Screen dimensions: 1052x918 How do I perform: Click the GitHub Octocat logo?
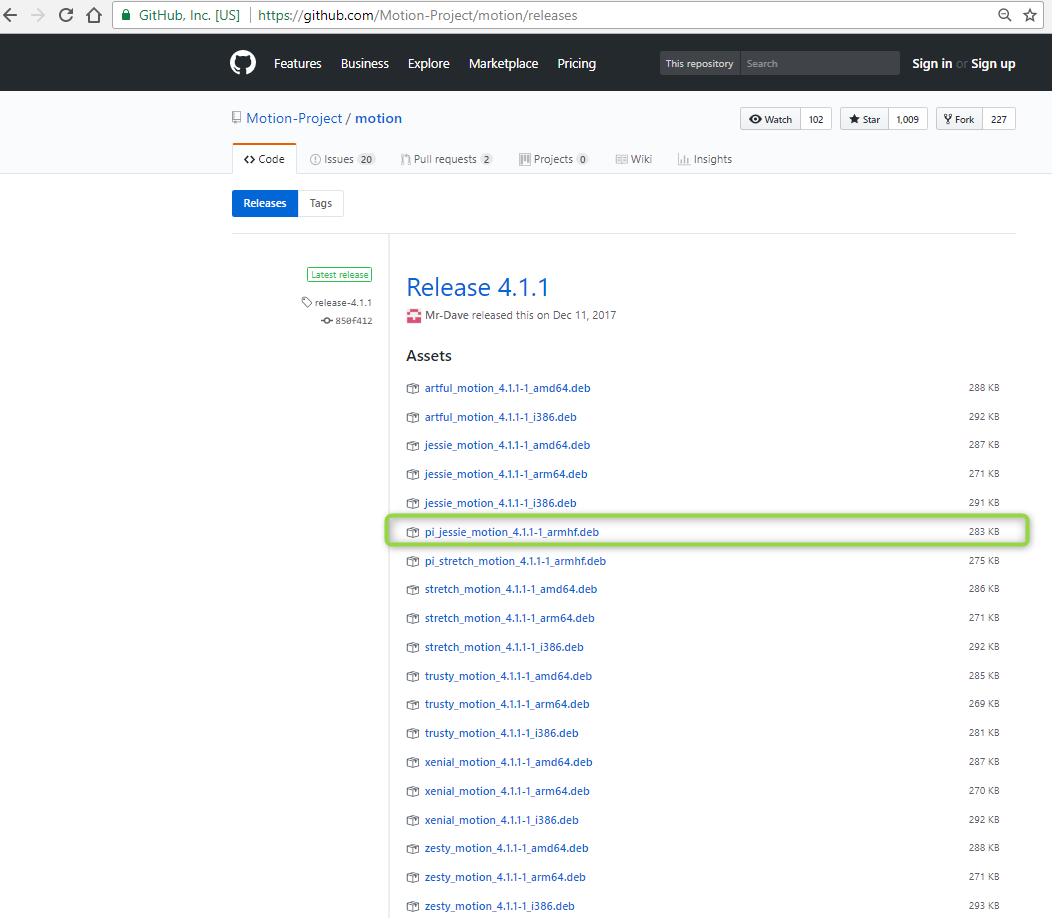(x=243, y=63)
